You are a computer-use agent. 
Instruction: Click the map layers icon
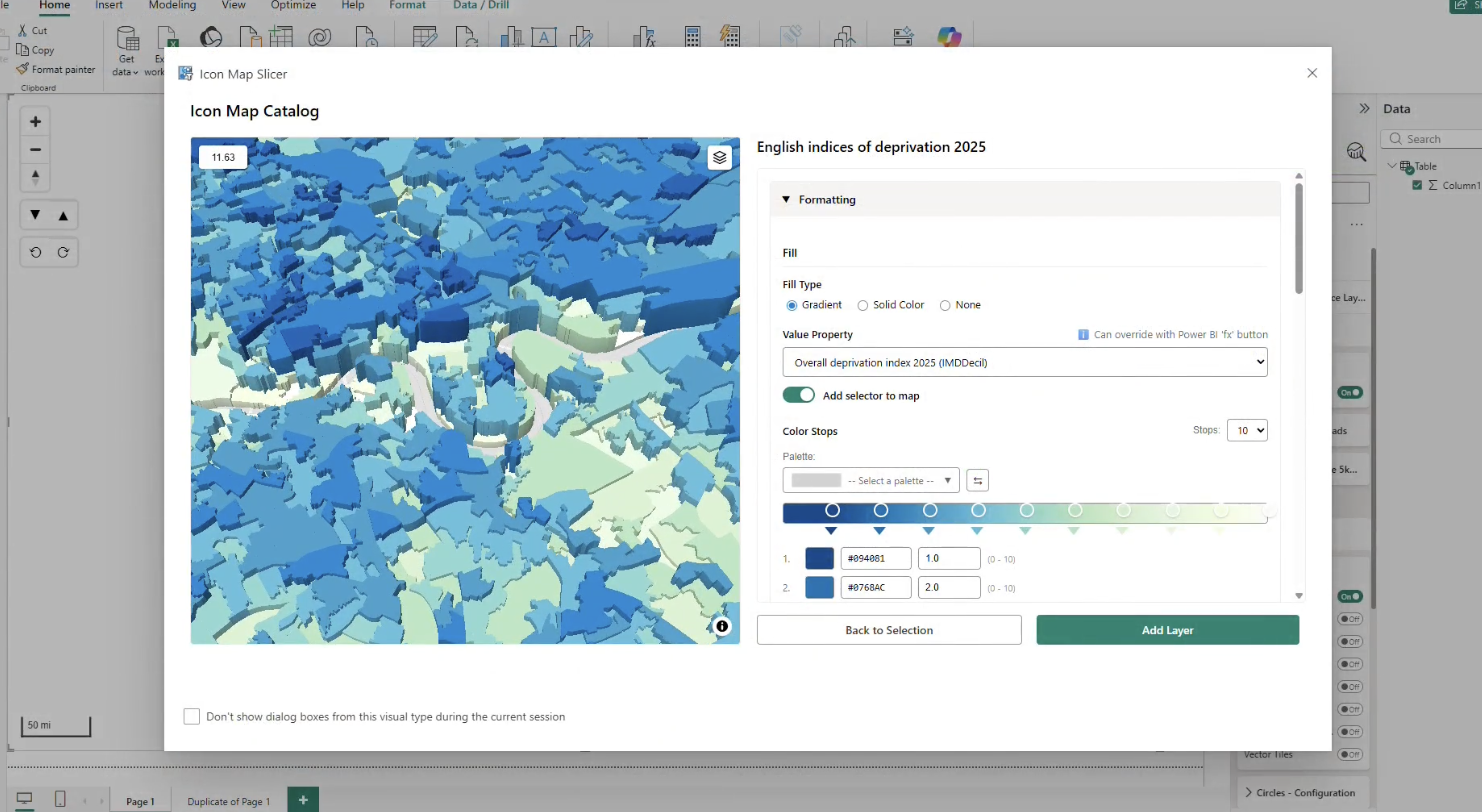[x=719, y=158]
